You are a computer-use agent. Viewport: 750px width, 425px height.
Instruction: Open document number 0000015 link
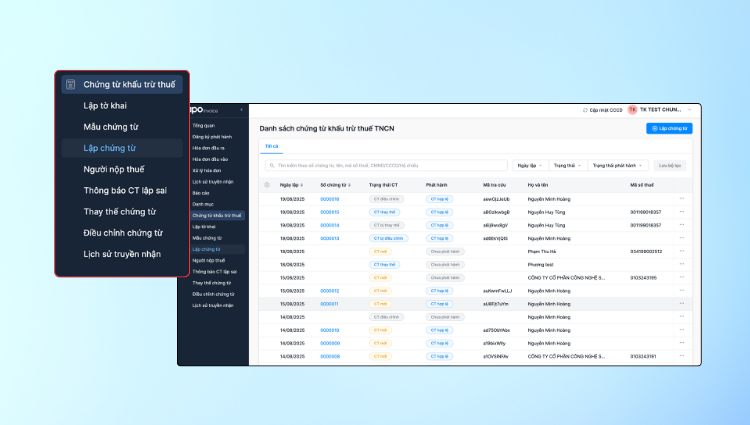coord(330,212)
